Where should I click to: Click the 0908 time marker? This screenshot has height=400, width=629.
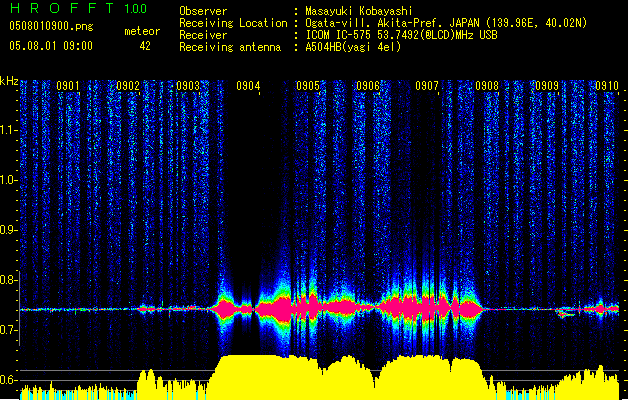tap(487, 86)
